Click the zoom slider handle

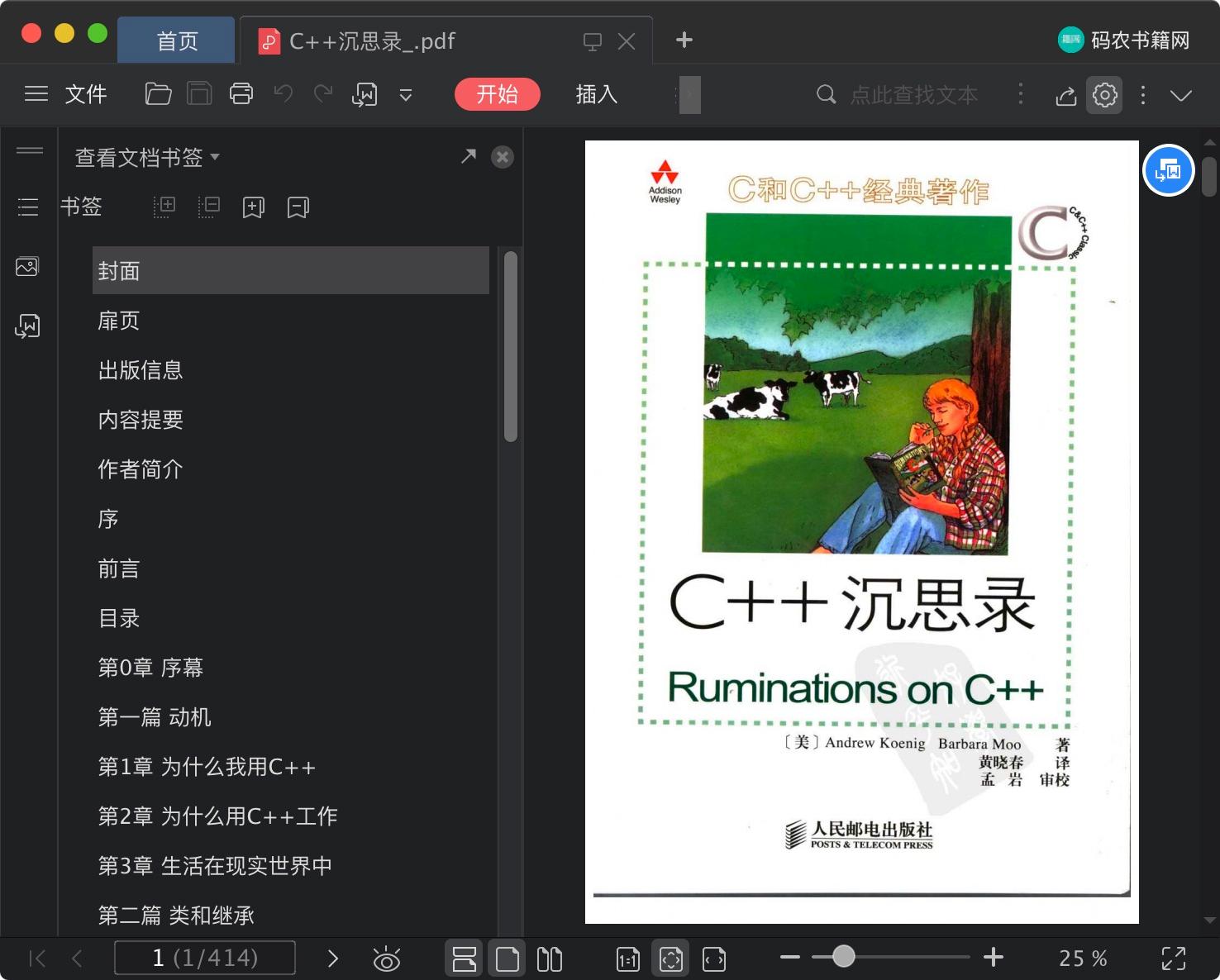pos(844,957)
